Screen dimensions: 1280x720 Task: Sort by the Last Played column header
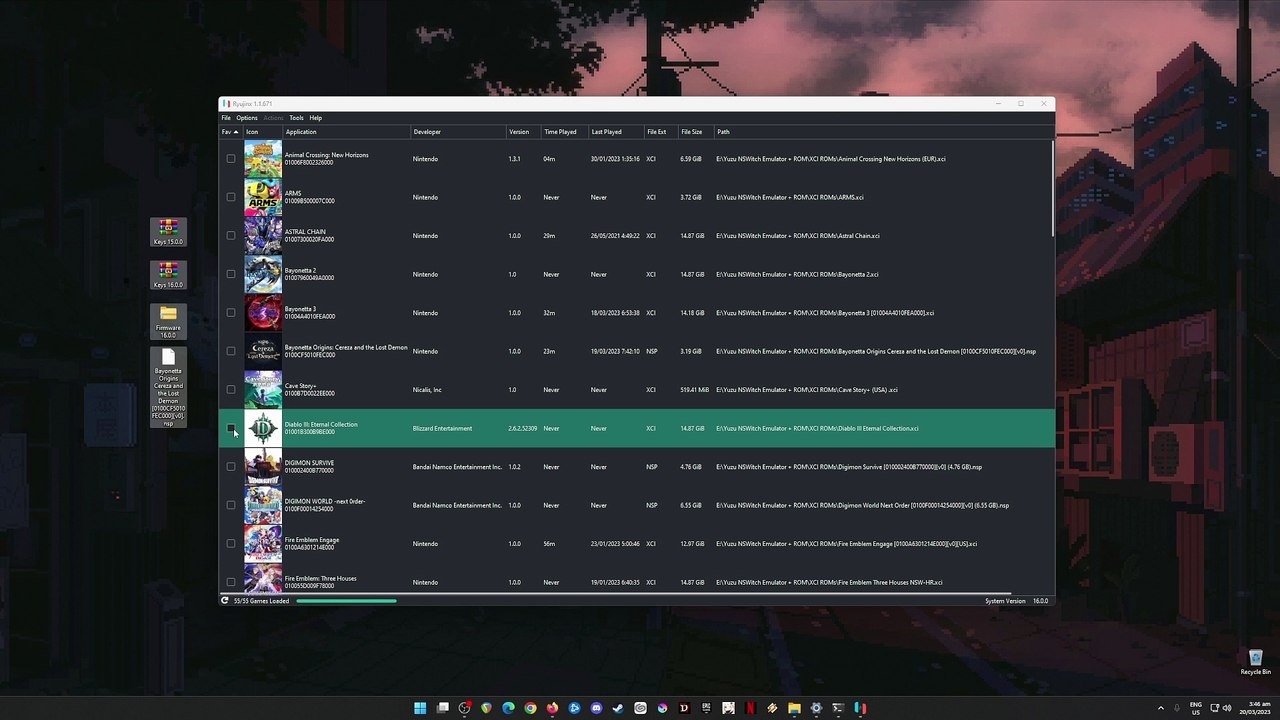[615, 132]
